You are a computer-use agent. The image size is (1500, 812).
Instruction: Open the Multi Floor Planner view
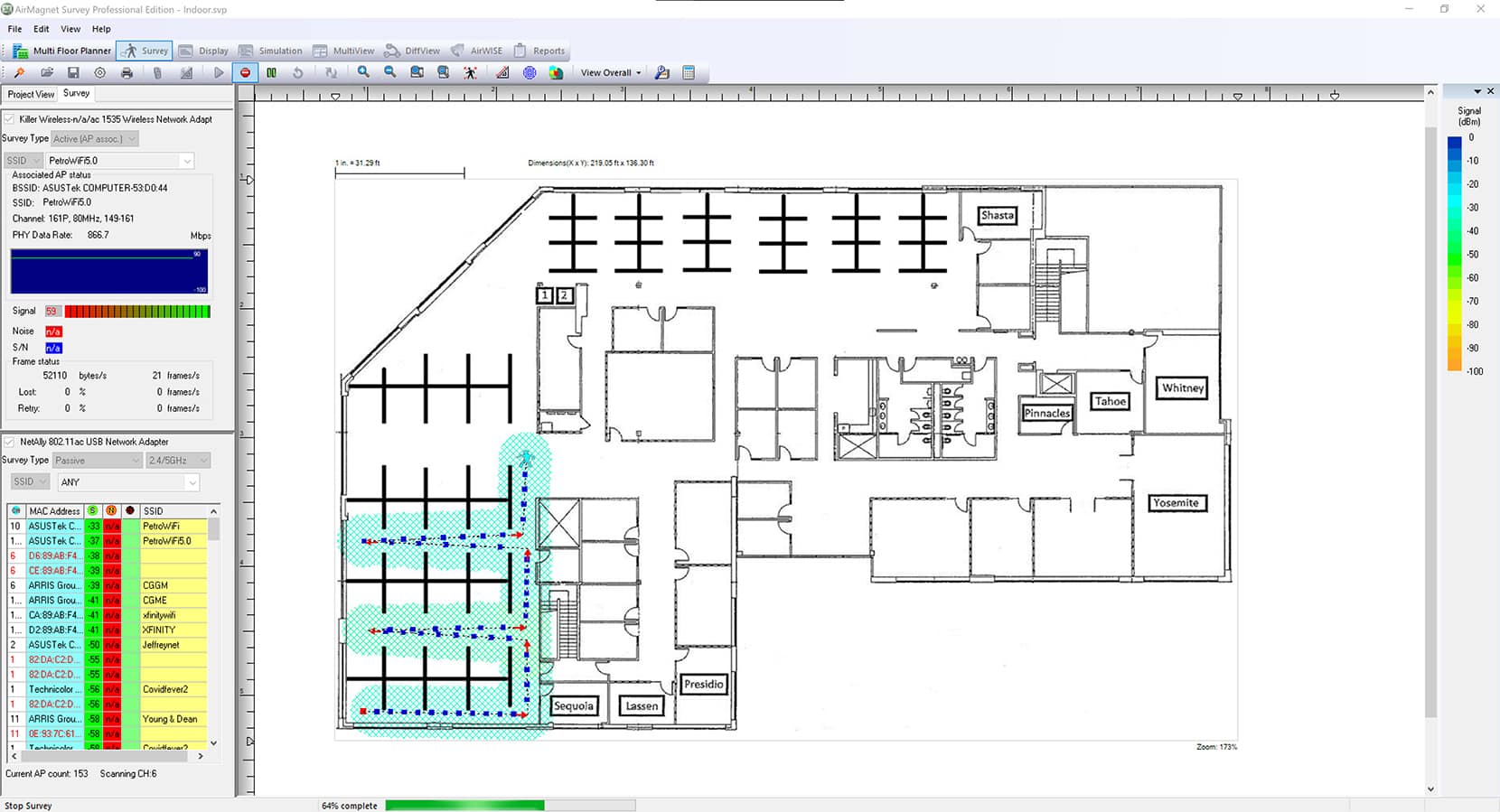62,51
